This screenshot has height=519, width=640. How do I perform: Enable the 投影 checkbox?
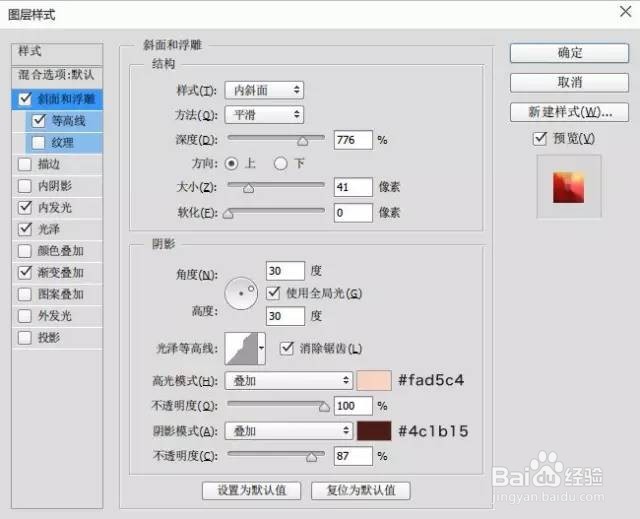tap(25, 337)
